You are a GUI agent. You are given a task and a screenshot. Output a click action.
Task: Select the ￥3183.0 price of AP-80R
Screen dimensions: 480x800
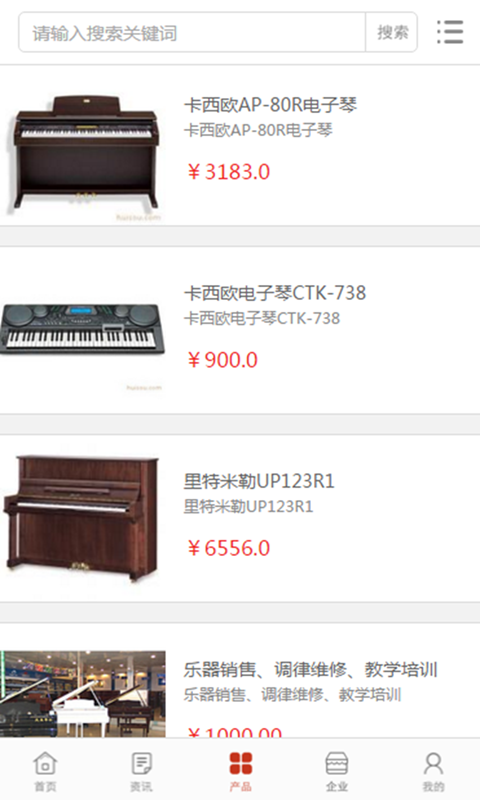click(x=229, y=172)
